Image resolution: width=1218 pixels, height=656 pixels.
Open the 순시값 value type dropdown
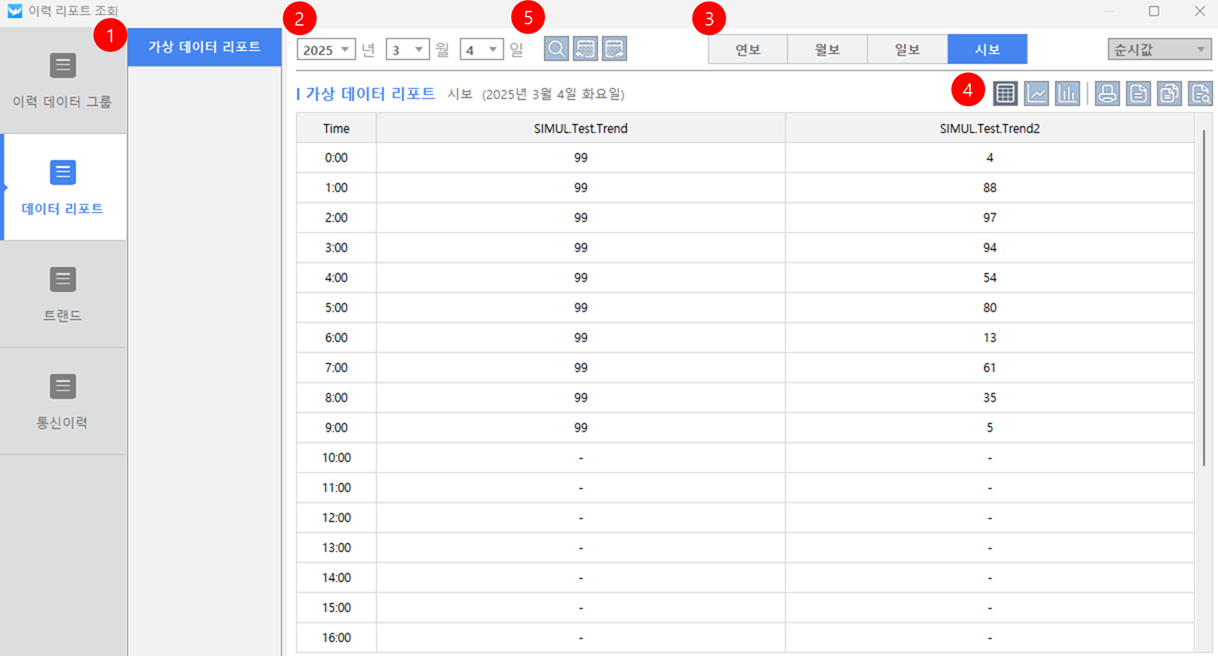(1159, 50)
